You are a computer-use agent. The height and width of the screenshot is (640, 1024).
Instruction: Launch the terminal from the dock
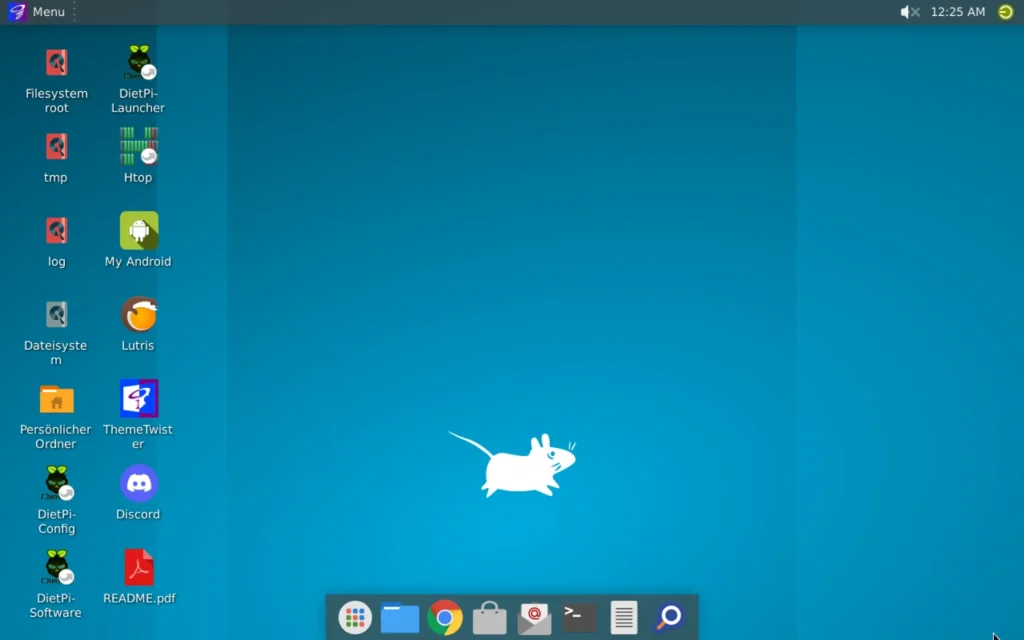point(580,618)
